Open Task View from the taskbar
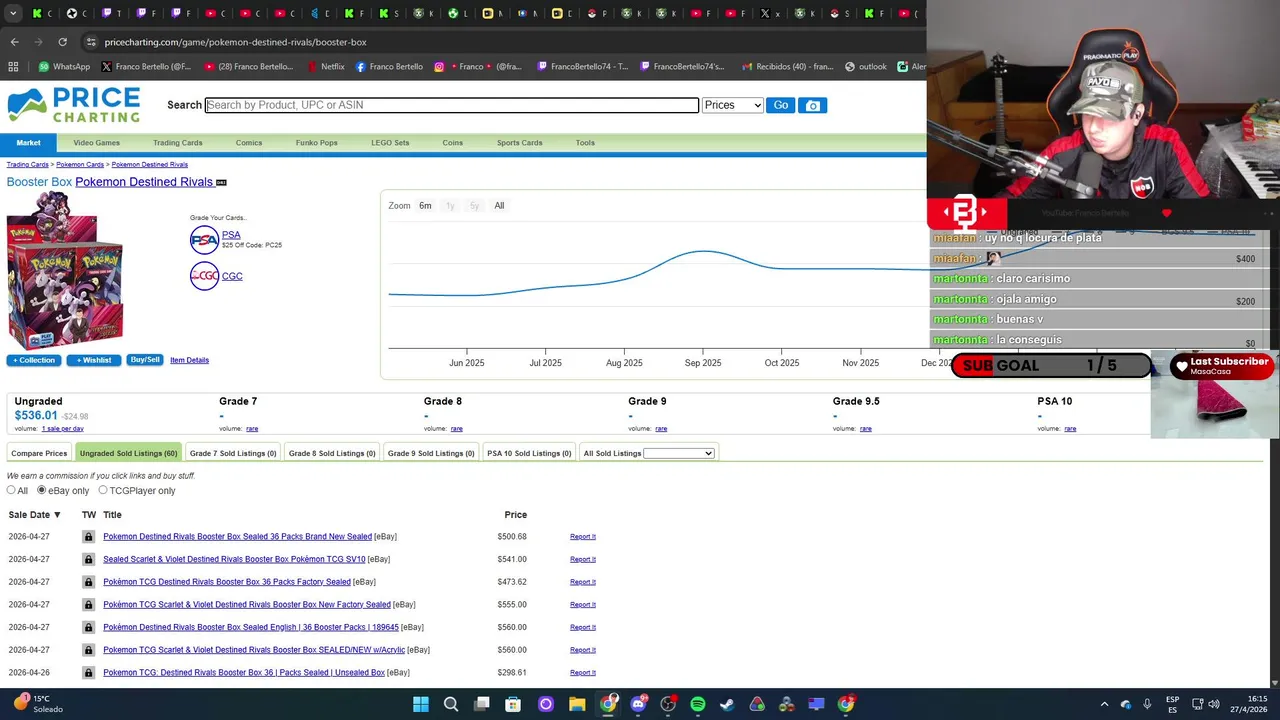Viewport: 1280px width, 720px height. (482, 704)
